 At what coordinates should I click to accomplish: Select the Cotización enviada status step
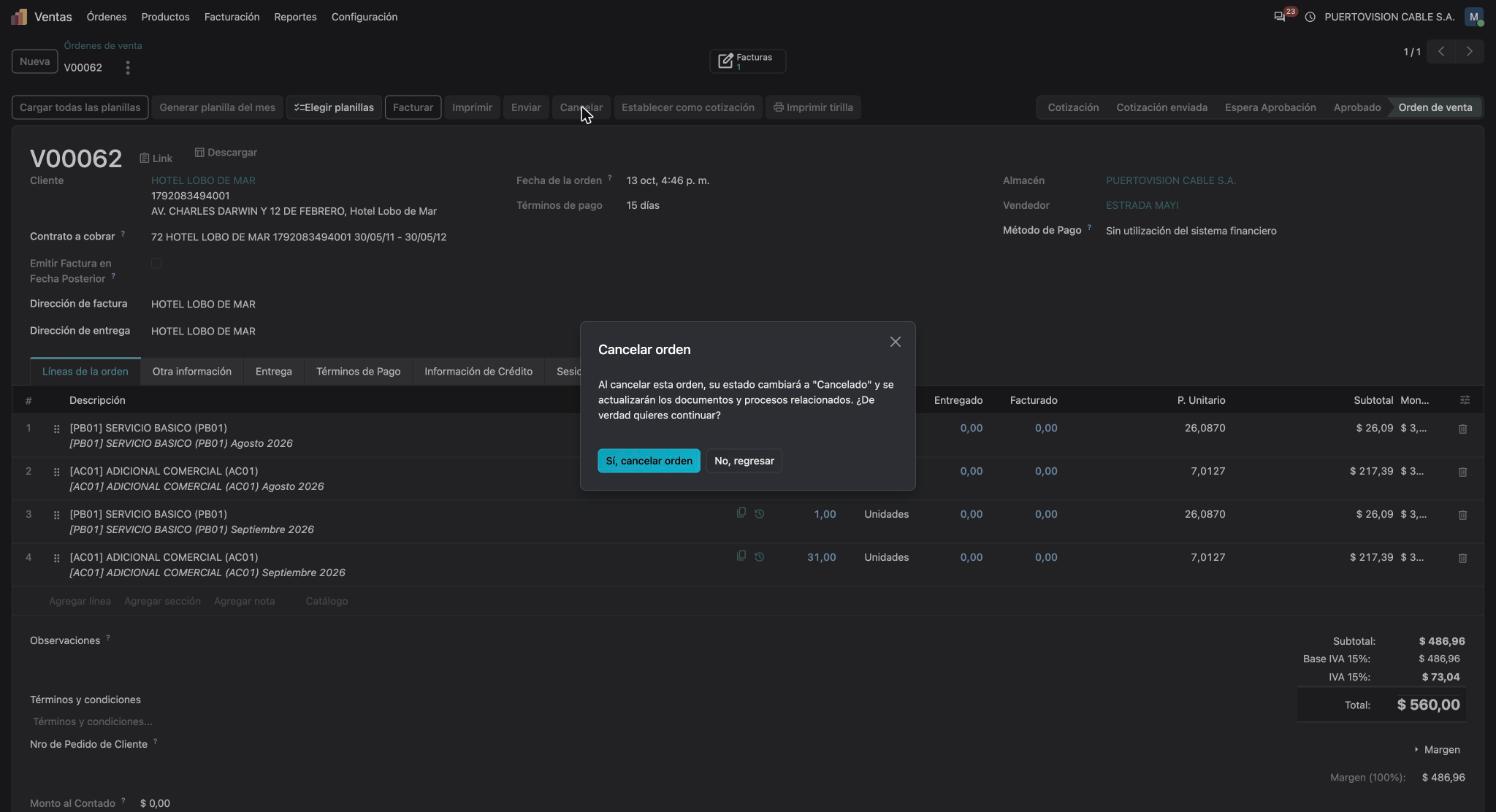click(1161, 108)
